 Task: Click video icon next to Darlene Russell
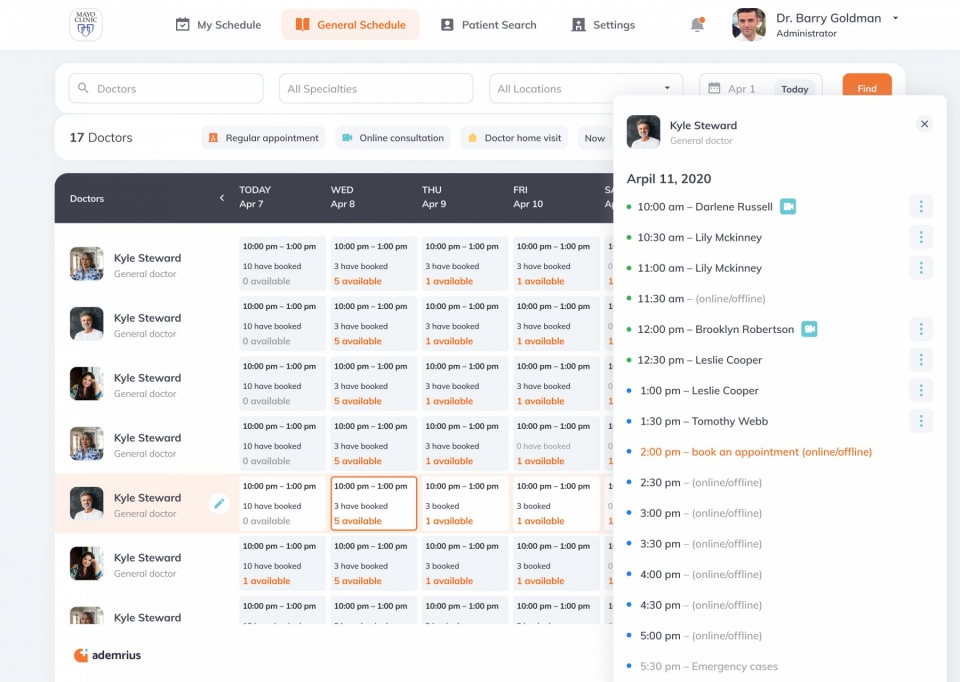click(x=788, y=207)
